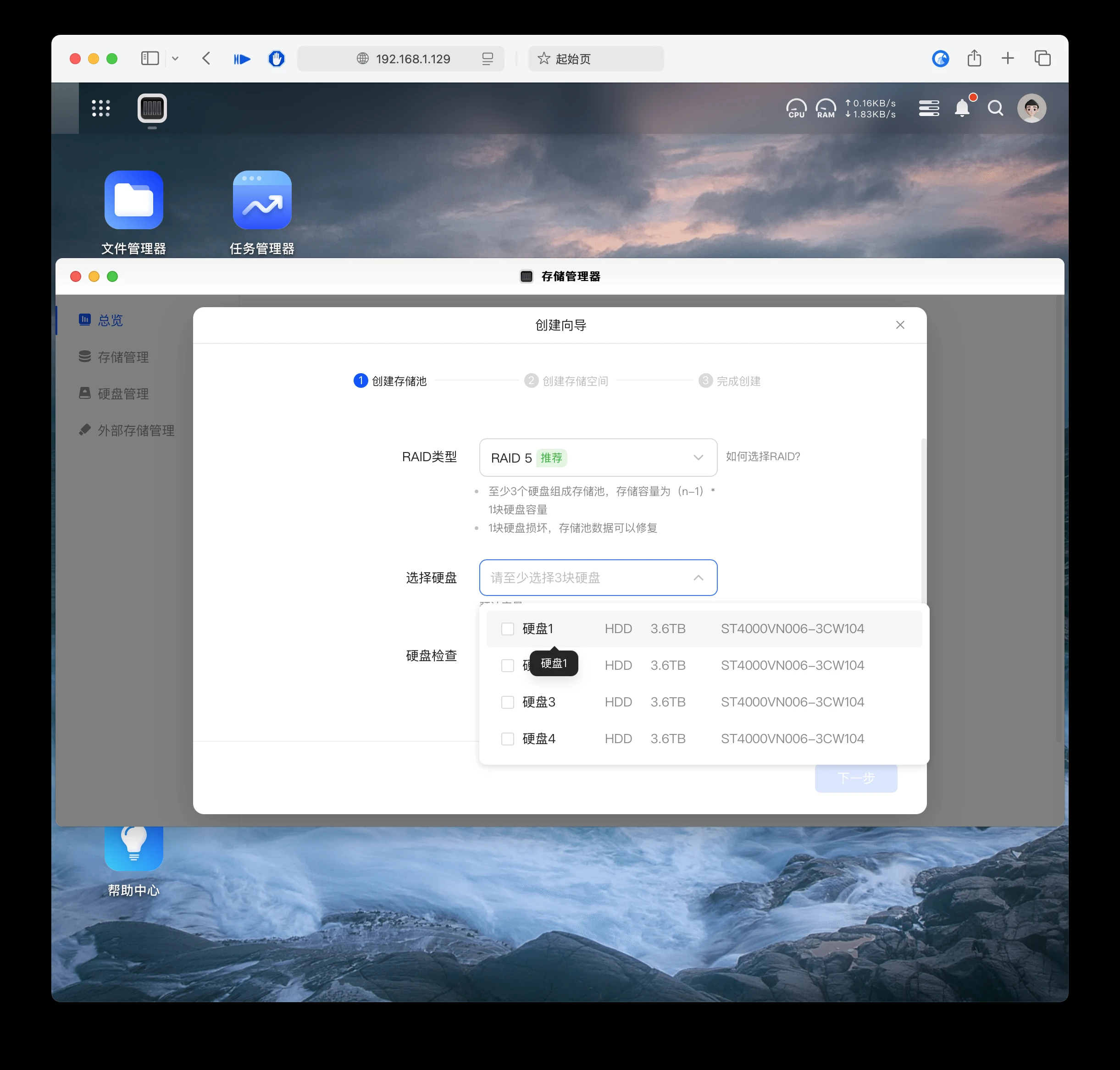Click the 3.6TB value in the 硬盘4 row

(667, 739)
